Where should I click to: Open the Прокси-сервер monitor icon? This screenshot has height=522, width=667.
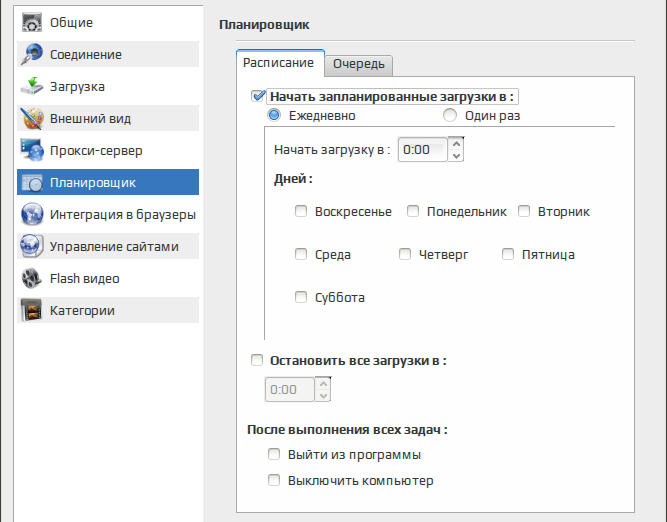pos(32,150)
